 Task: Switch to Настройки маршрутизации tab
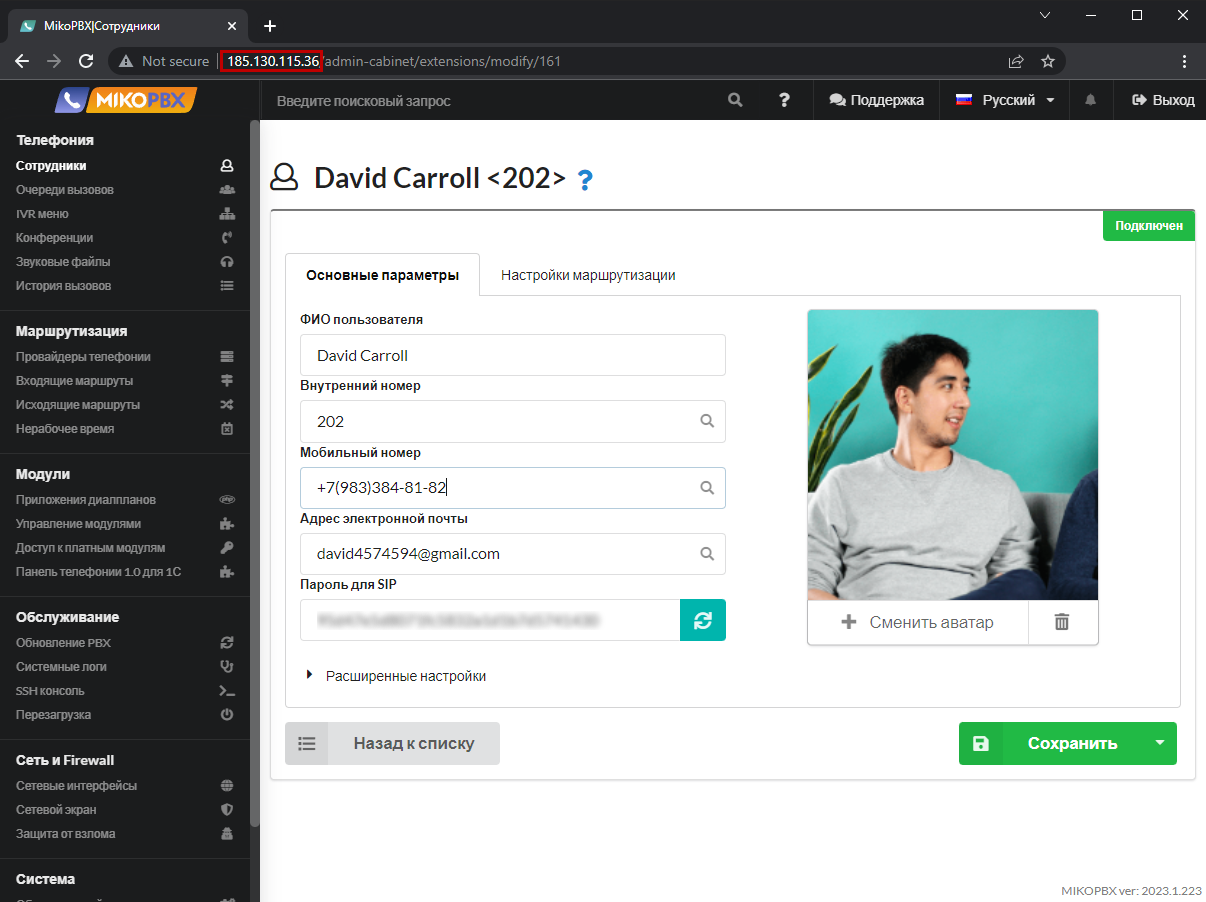tap(588, 275)
